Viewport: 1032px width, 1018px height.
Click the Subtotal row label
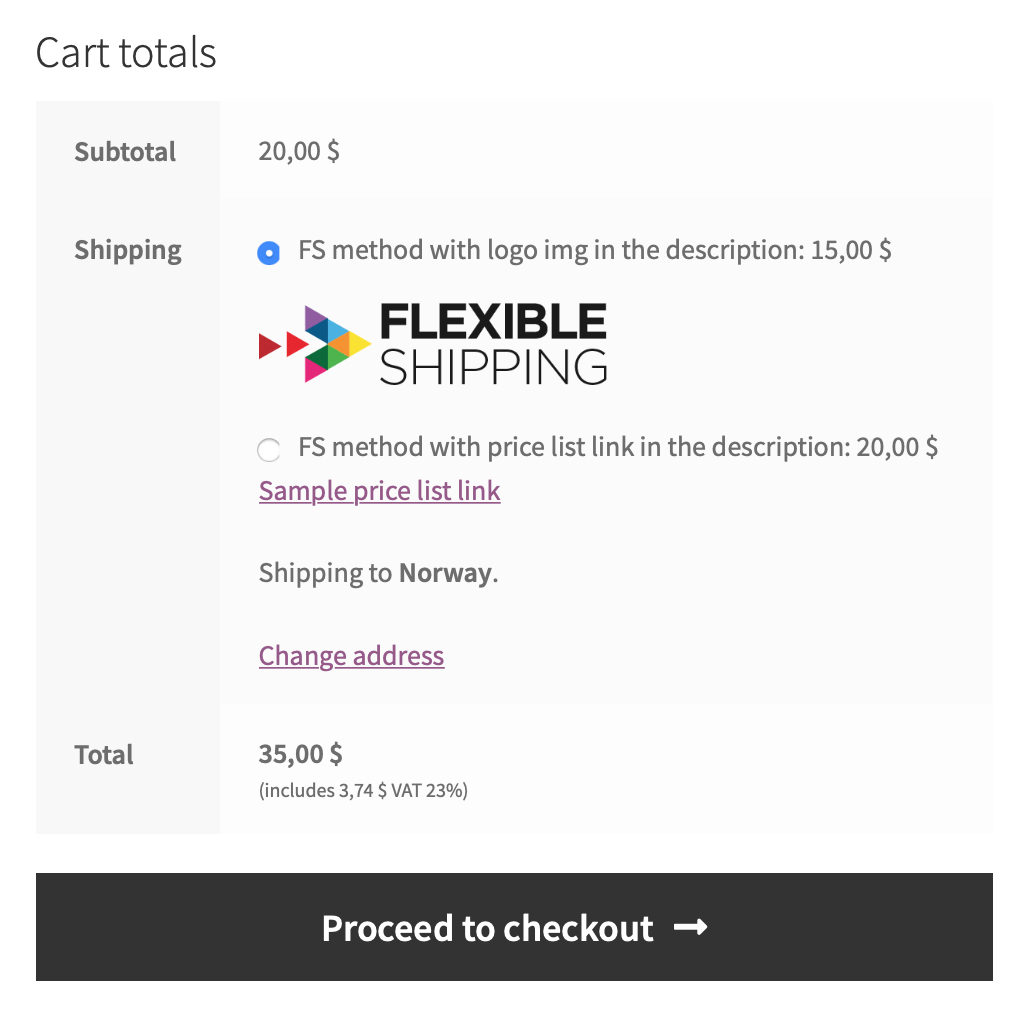tap(125, 152)
